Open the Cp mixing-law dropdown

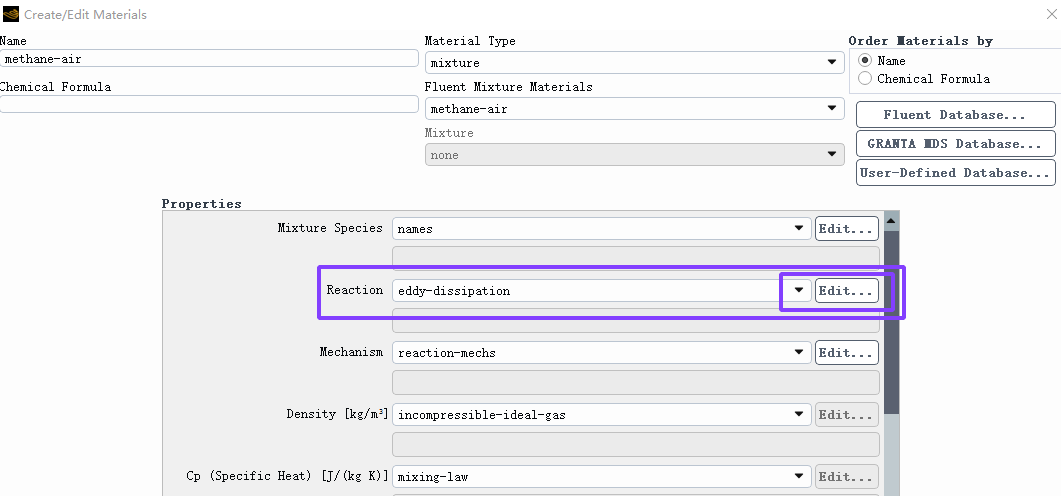602,476
